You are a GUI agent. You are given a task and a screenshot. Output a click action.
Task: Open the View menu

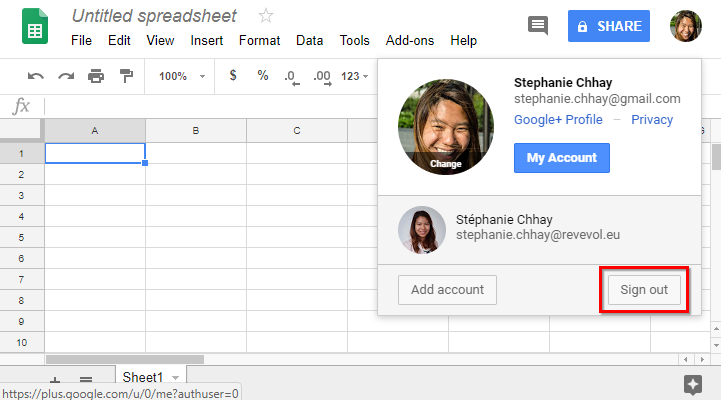[160, 40]
